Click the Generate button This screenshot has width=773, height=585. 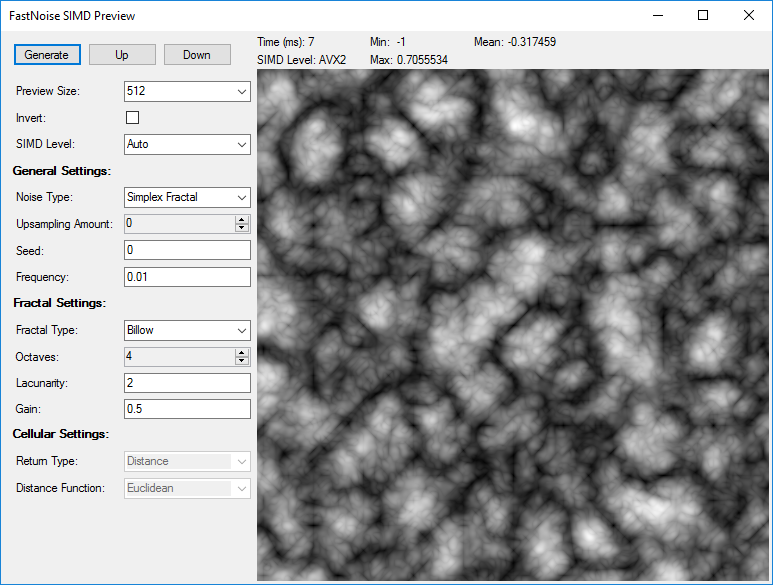pyautogui.click(x=47, y=55)
